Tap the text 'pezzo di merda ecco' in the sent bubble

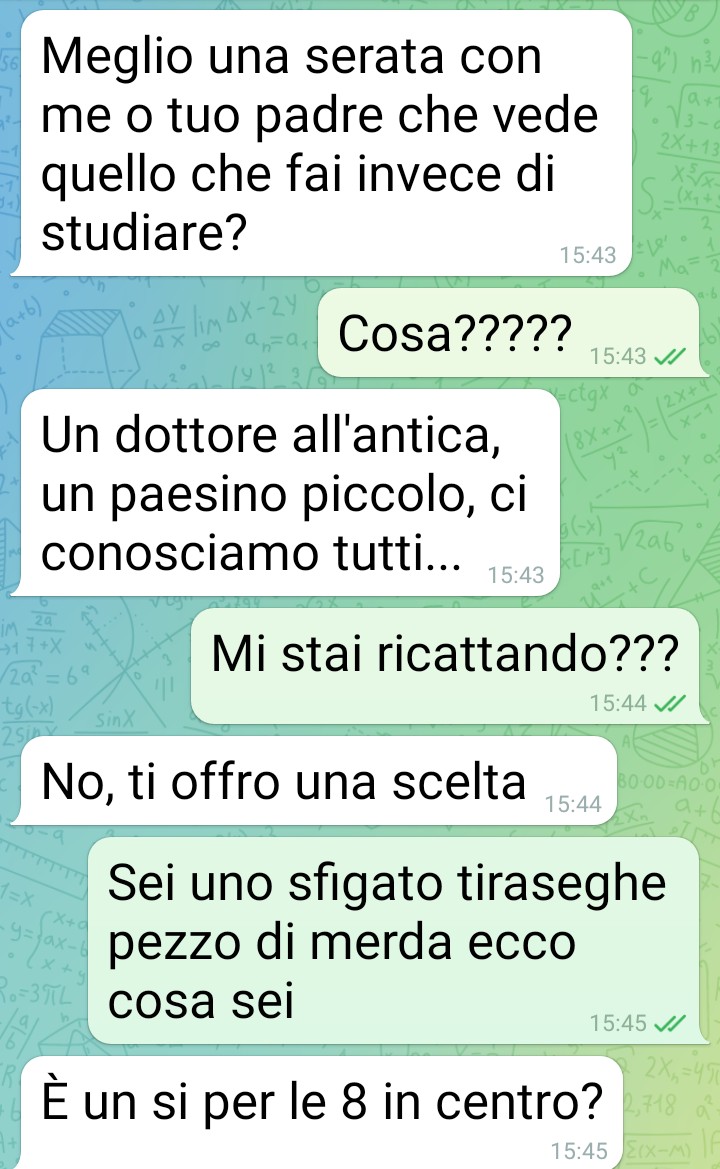coord(342,944)
